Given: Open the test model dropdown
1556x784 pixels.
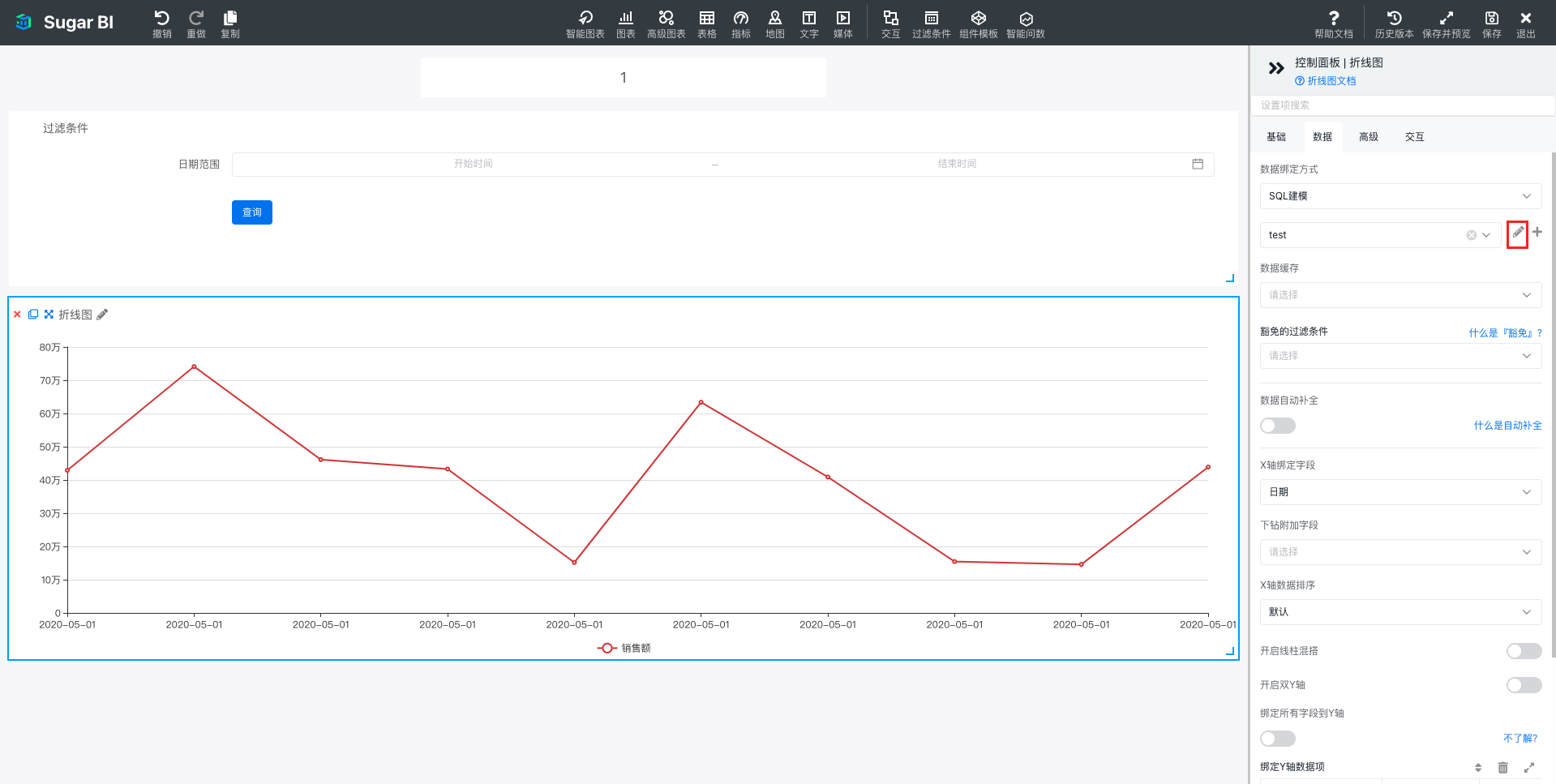Looking at the screenshot, I should click(1381, 235).
